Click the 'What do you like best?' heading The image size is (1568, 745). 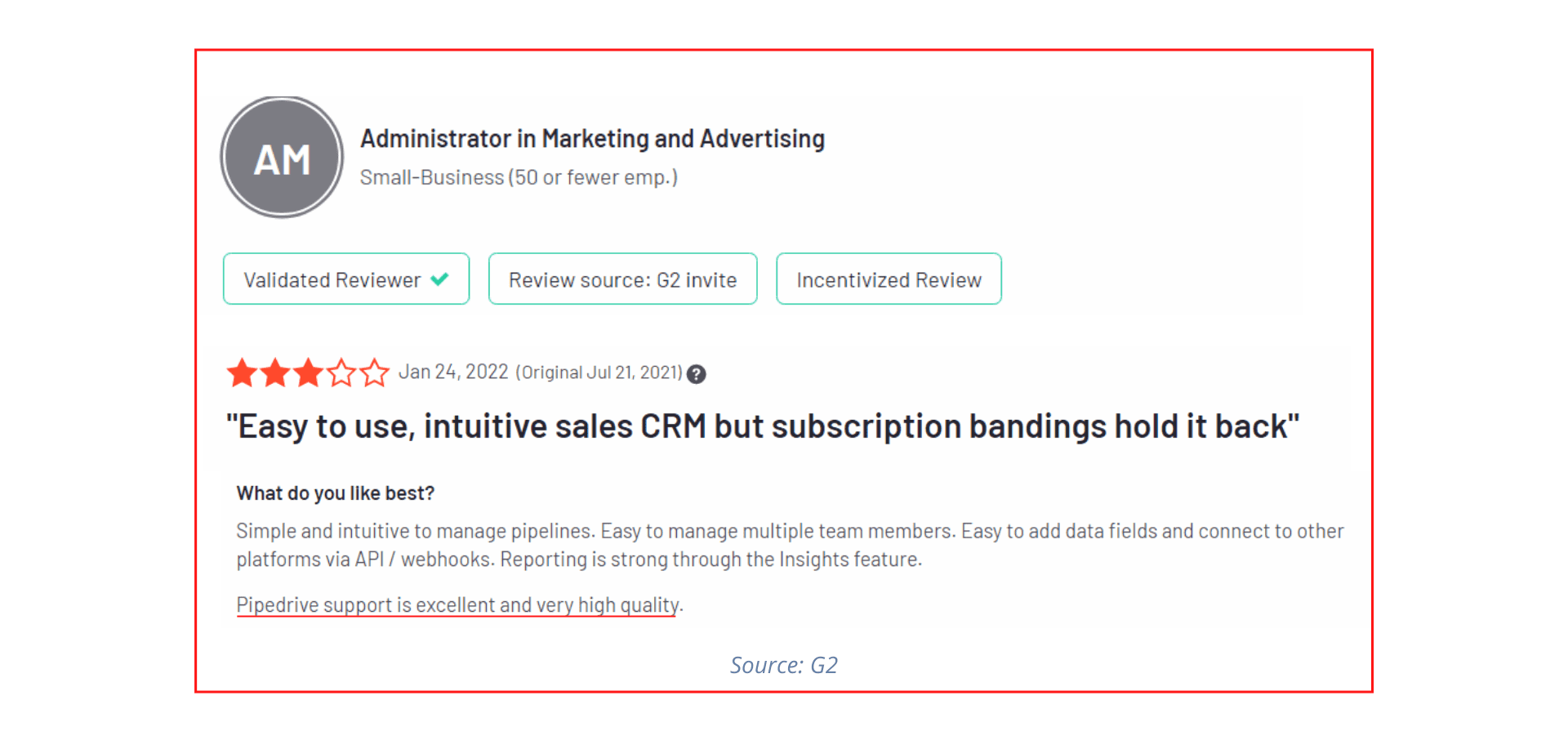click(336, 493)
